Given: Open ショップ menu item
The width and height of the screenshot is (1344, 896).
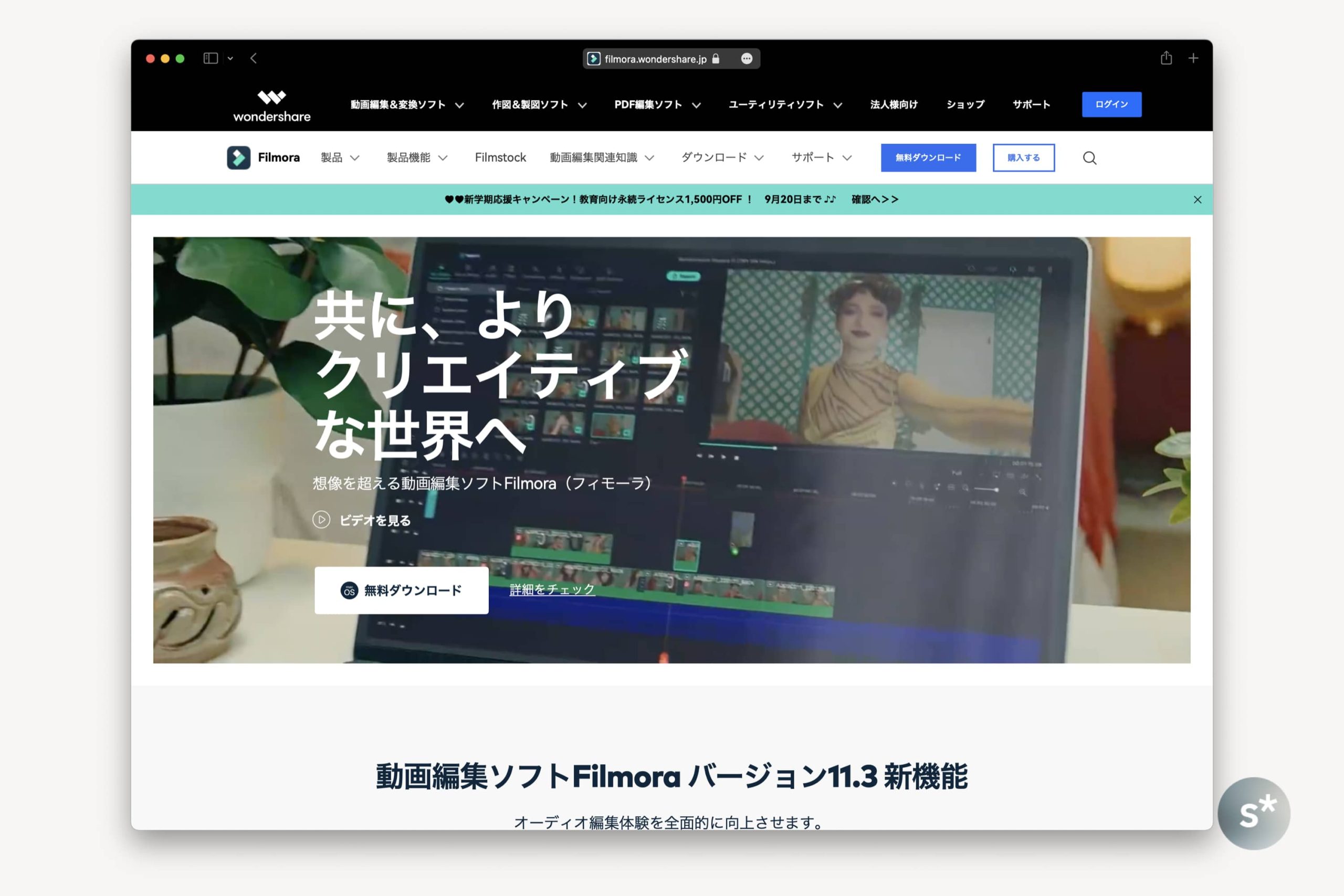Looking at the screenshot, I should click(965, 104).
